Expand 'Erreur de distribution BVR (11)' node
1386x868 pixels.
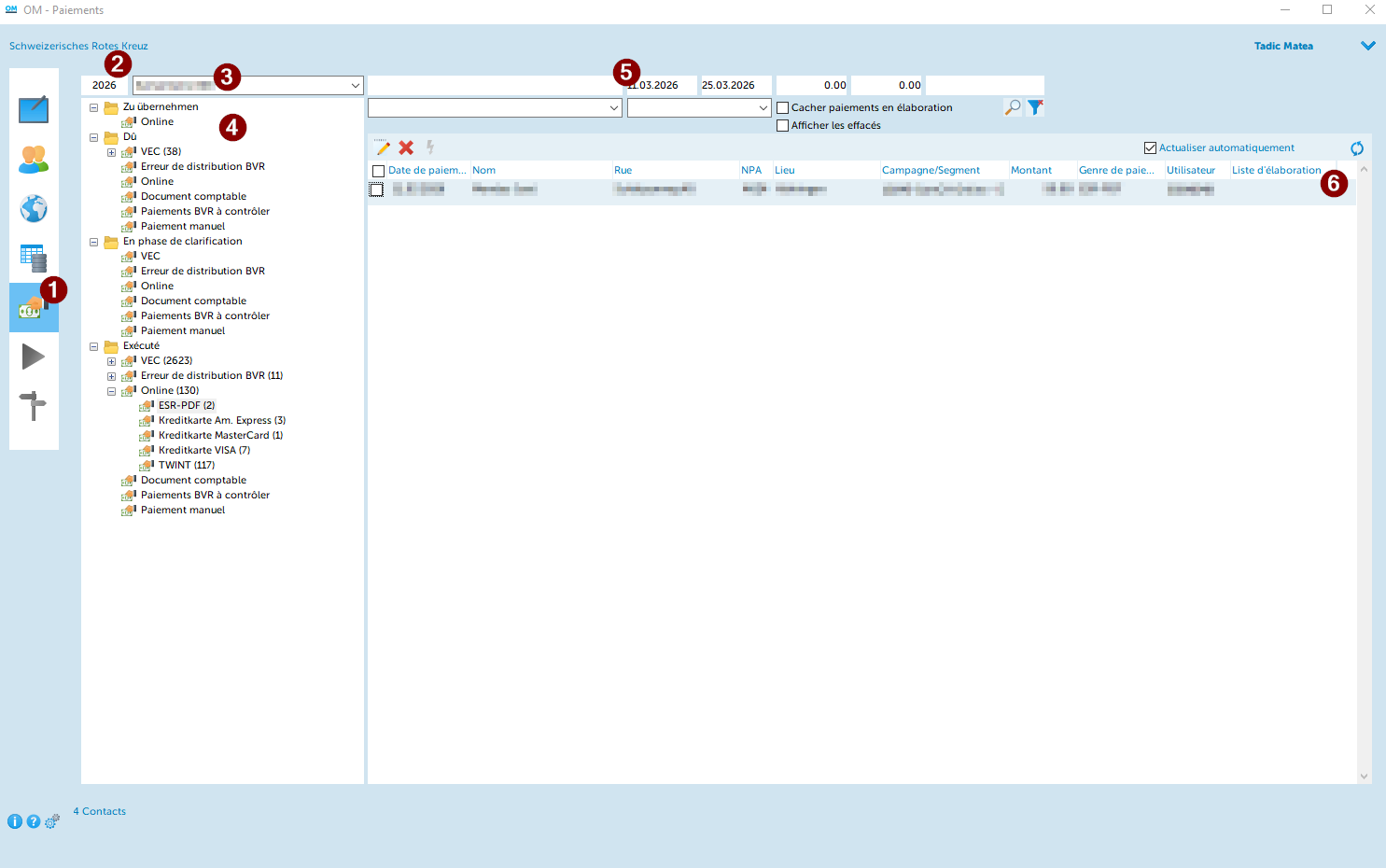(x=111, y=376)
